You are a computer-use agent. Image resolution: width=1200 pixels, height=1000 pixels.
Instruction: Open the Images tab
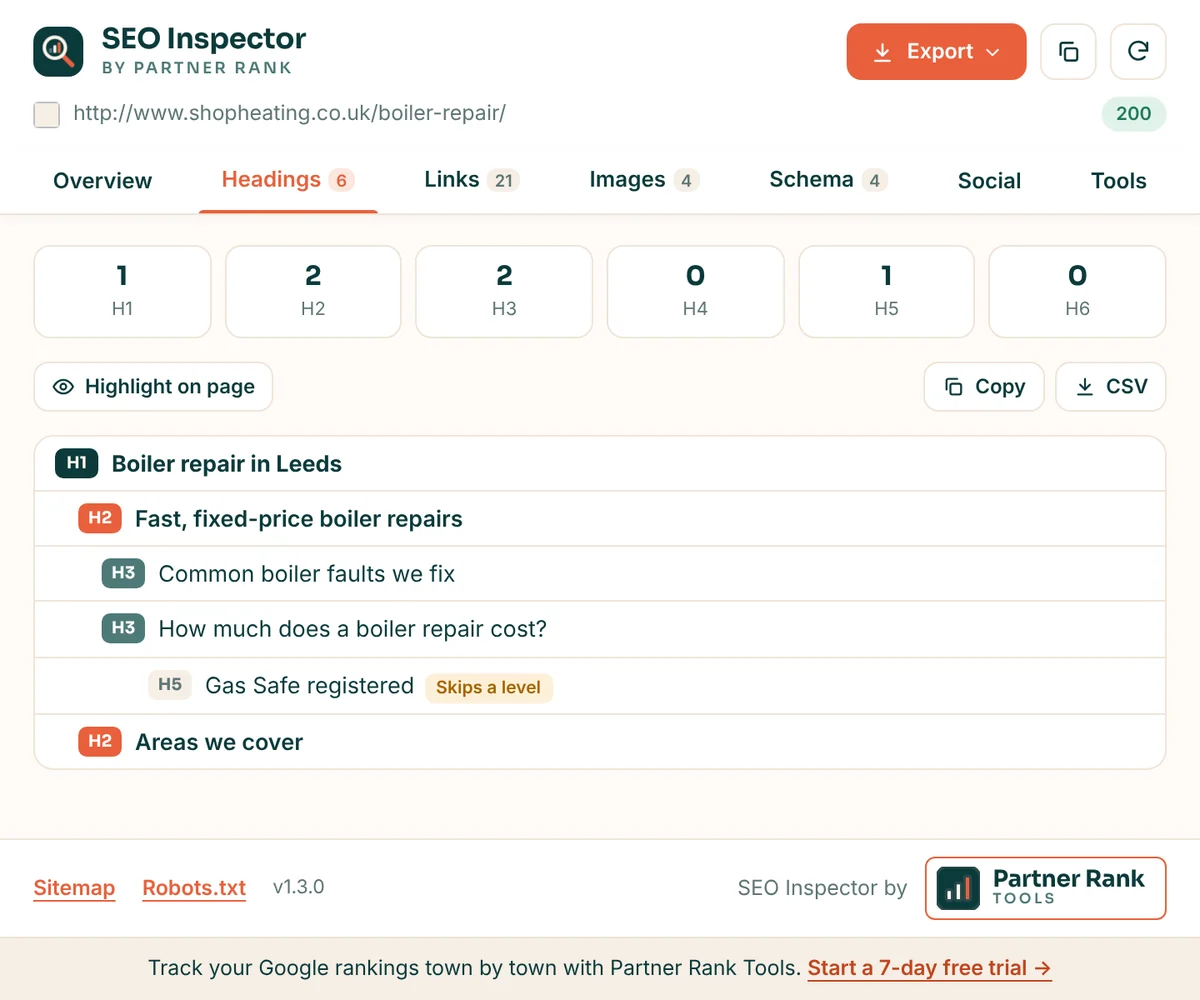644,180
